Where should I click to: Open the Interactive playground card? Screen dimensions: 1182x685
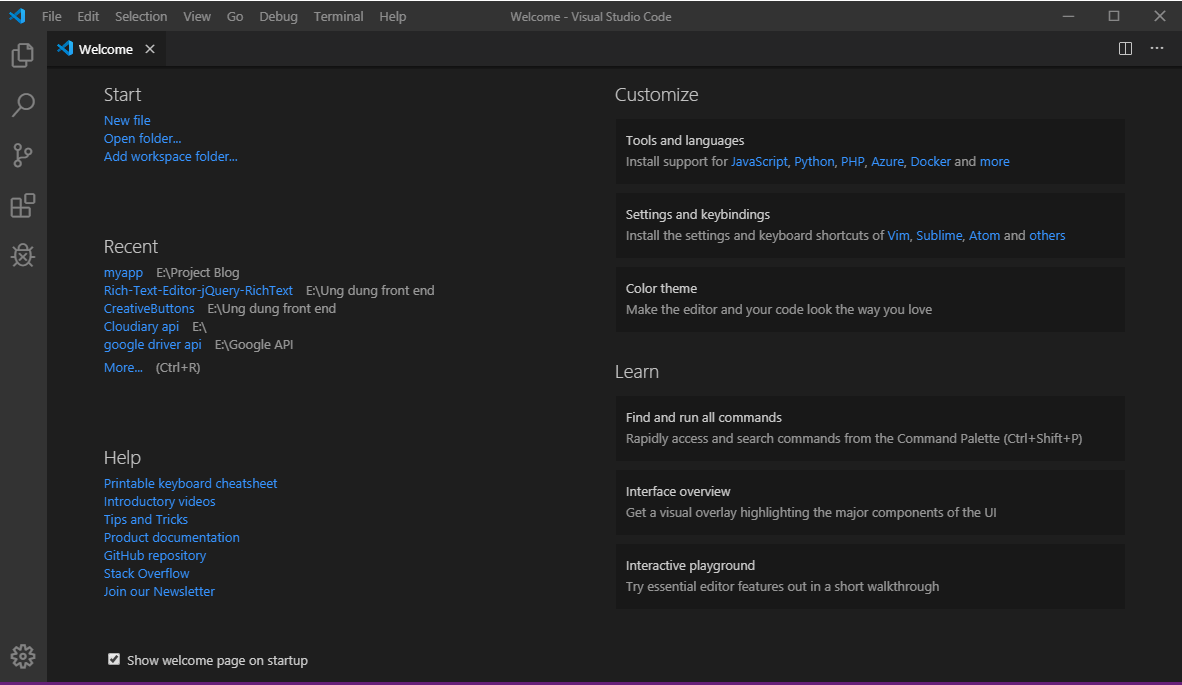pos(870,576)
